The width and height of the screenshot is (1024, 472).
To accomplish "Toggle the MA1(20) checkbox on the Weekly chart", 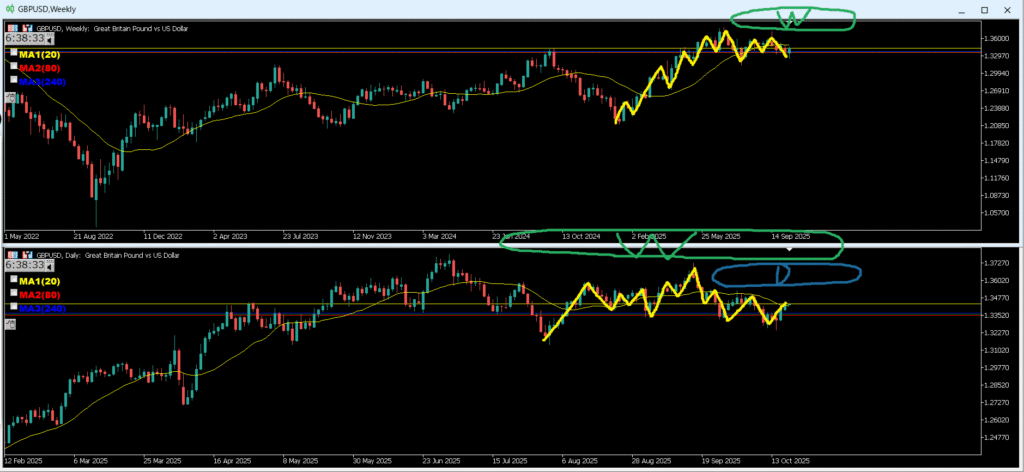I will [13, 52].
